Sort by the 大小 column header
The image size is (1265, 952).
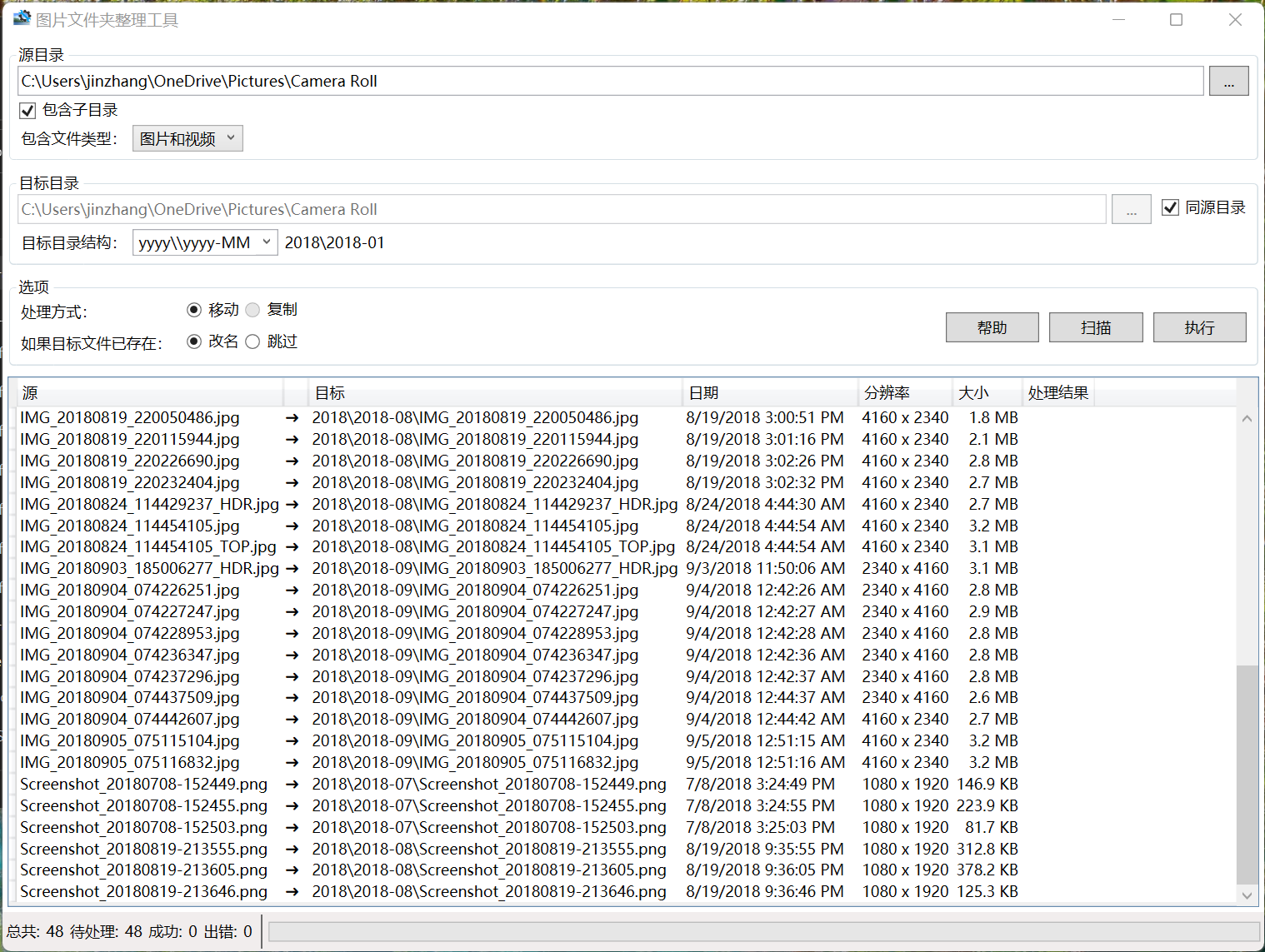(x=987, y=392)
